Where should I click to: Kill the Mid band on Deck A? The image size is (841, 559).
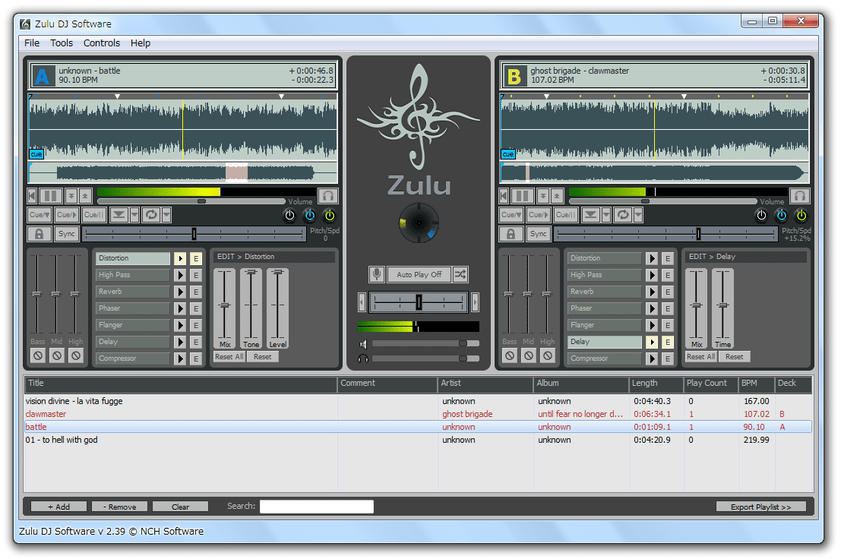pos(57,355)
